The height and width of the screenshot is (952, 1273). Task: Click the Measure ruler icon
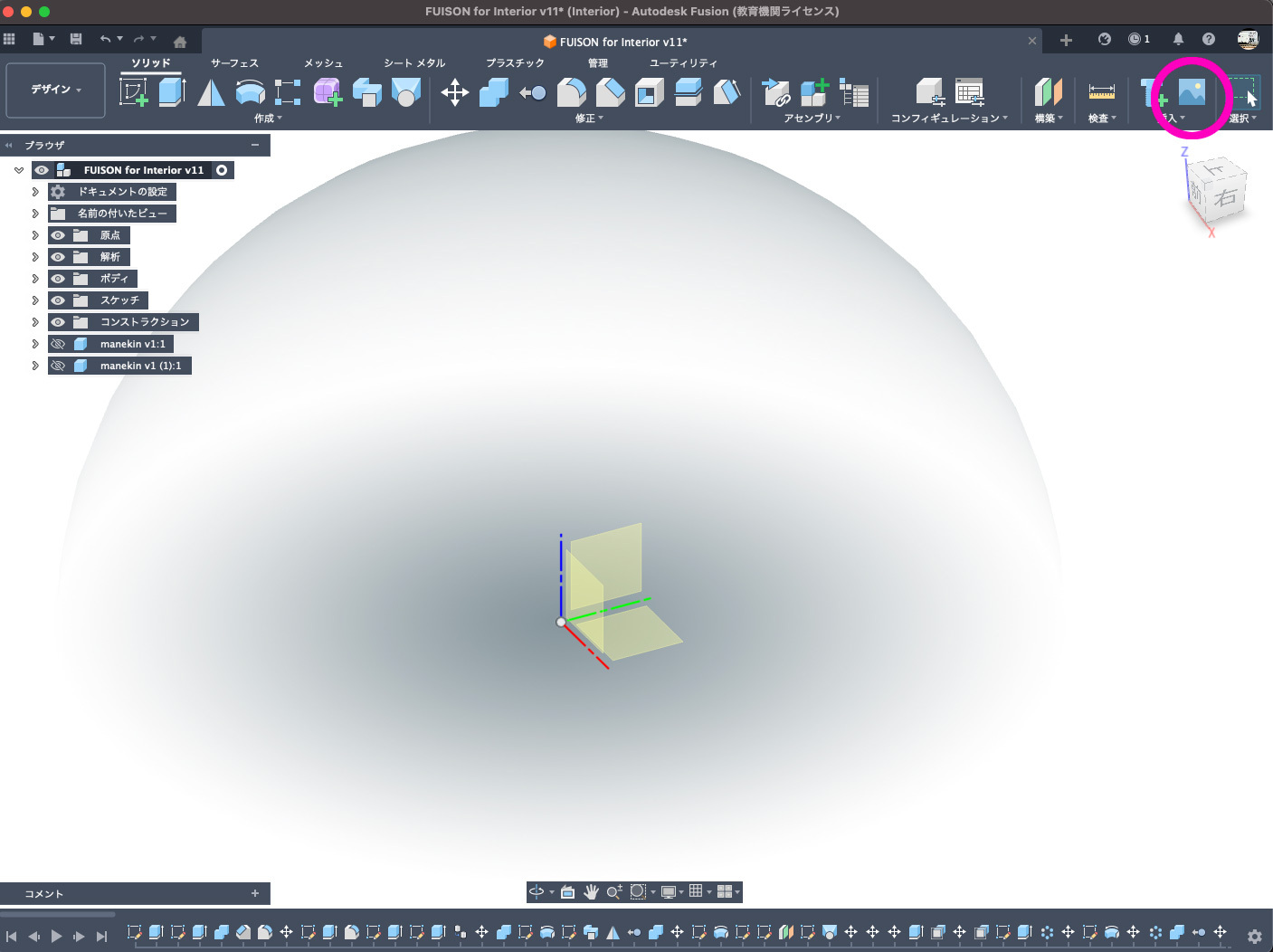(1101, 92)
